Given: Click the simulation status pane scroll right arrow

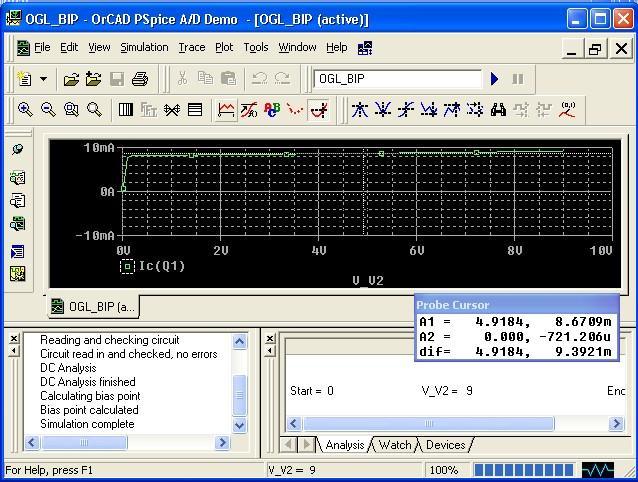Looking at the screenshot, I should [616, 423].
